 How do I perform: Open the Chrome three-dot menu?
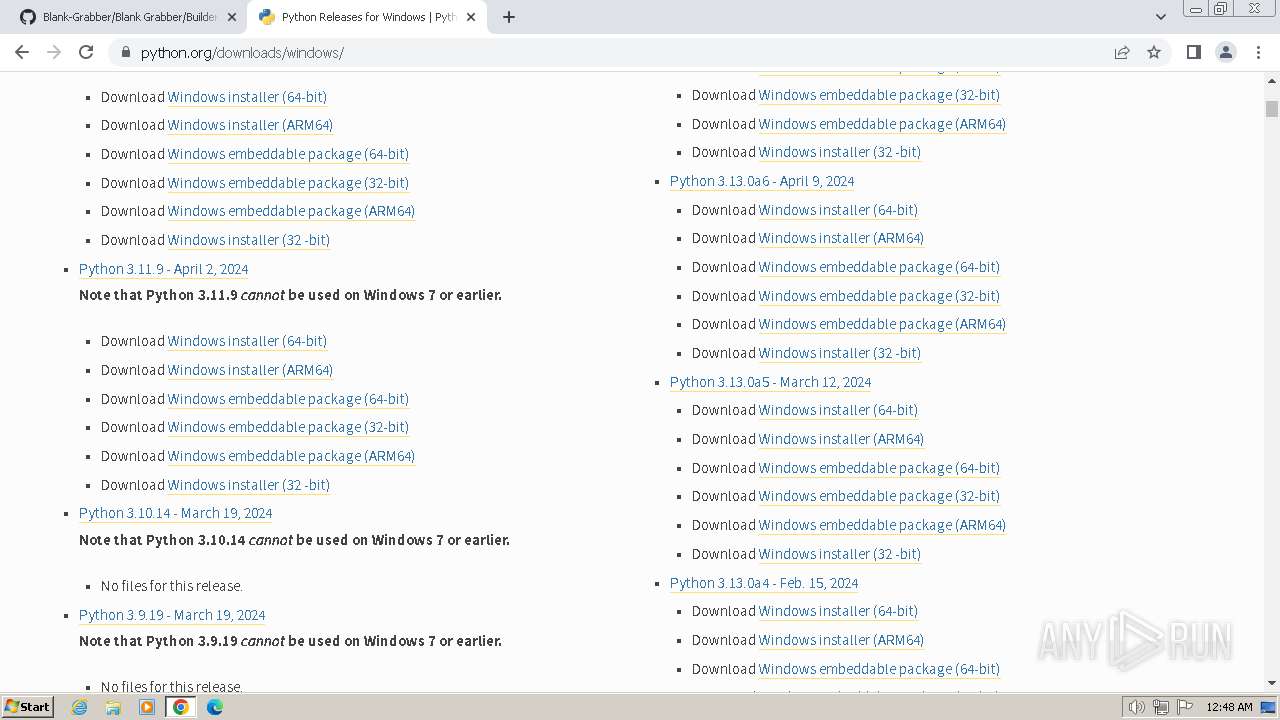[x=1258, y=52]
